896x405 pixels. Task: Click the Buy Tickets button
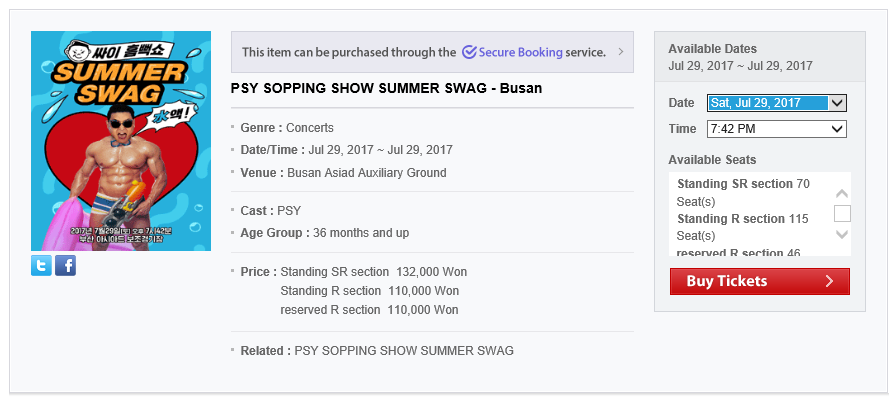pyautogui.click(x=759, y=281)
